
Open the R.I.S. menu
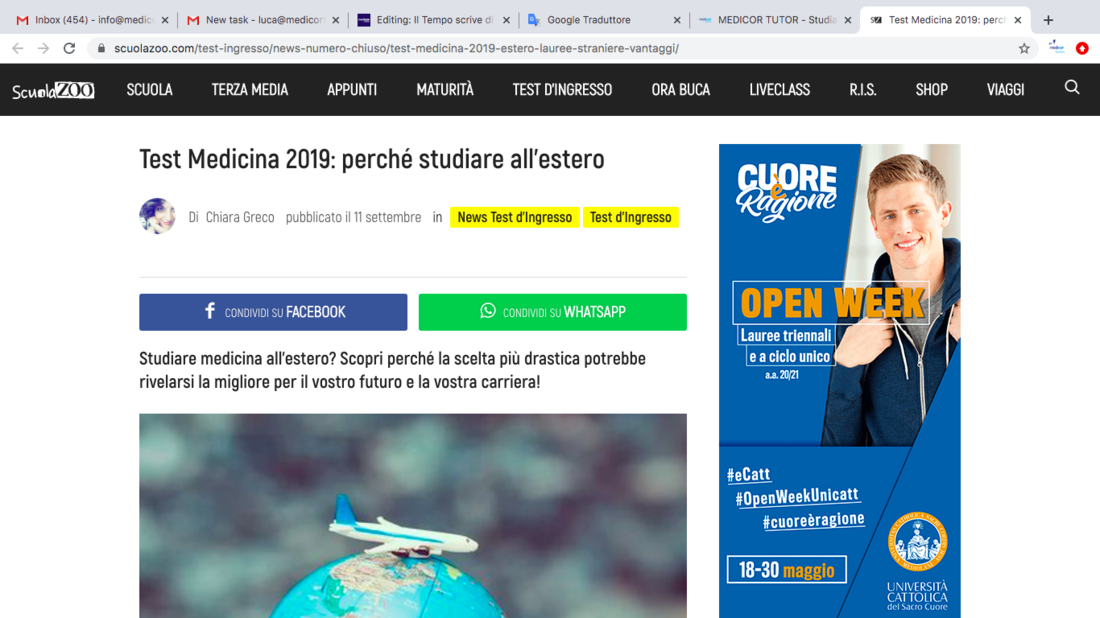pos(863,90)
